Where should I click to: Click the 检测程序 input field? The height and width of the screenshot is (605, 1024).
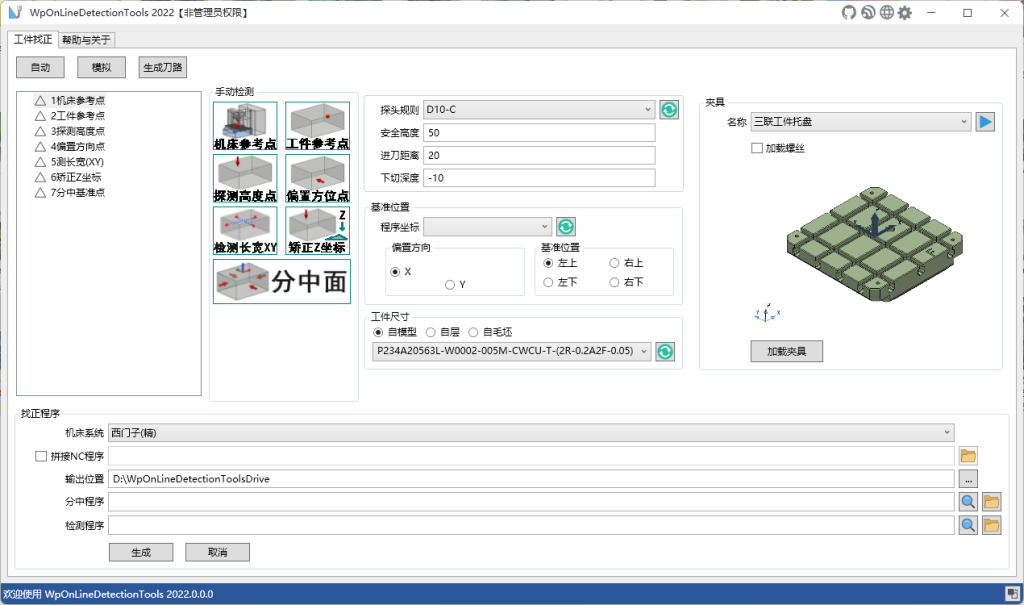531,525
